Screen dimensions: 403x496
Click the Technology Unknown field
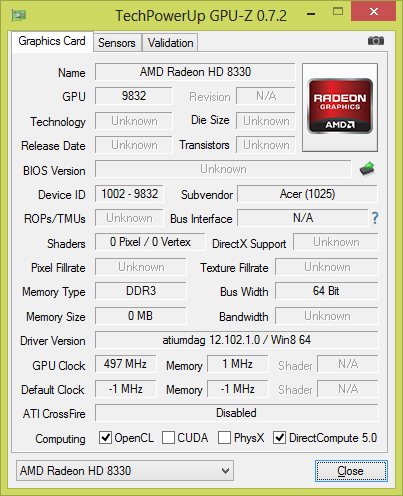pyautogui.click(x=134, y=121)
